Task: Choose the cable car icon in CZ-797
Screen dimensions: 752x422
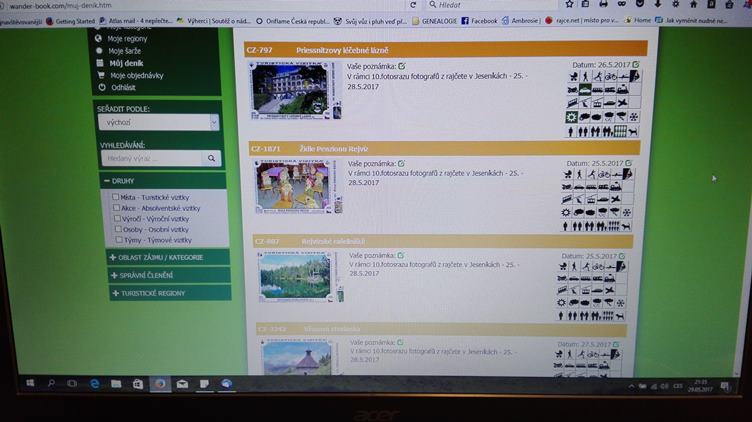Action: click(x=598, y=103)
